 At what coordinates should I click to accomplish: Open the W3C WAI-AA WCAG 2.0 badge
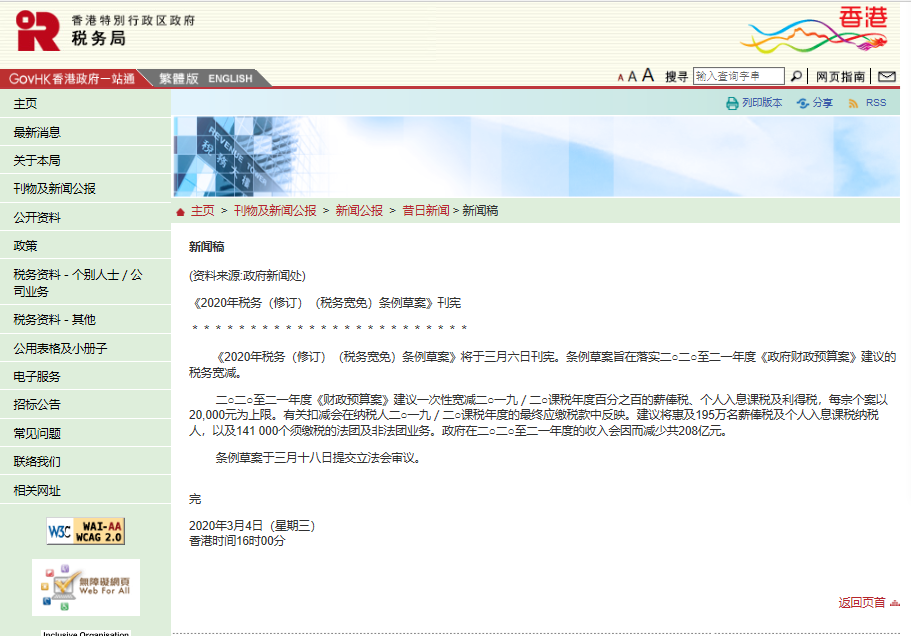pyautogui.click(x=86, y=529)
